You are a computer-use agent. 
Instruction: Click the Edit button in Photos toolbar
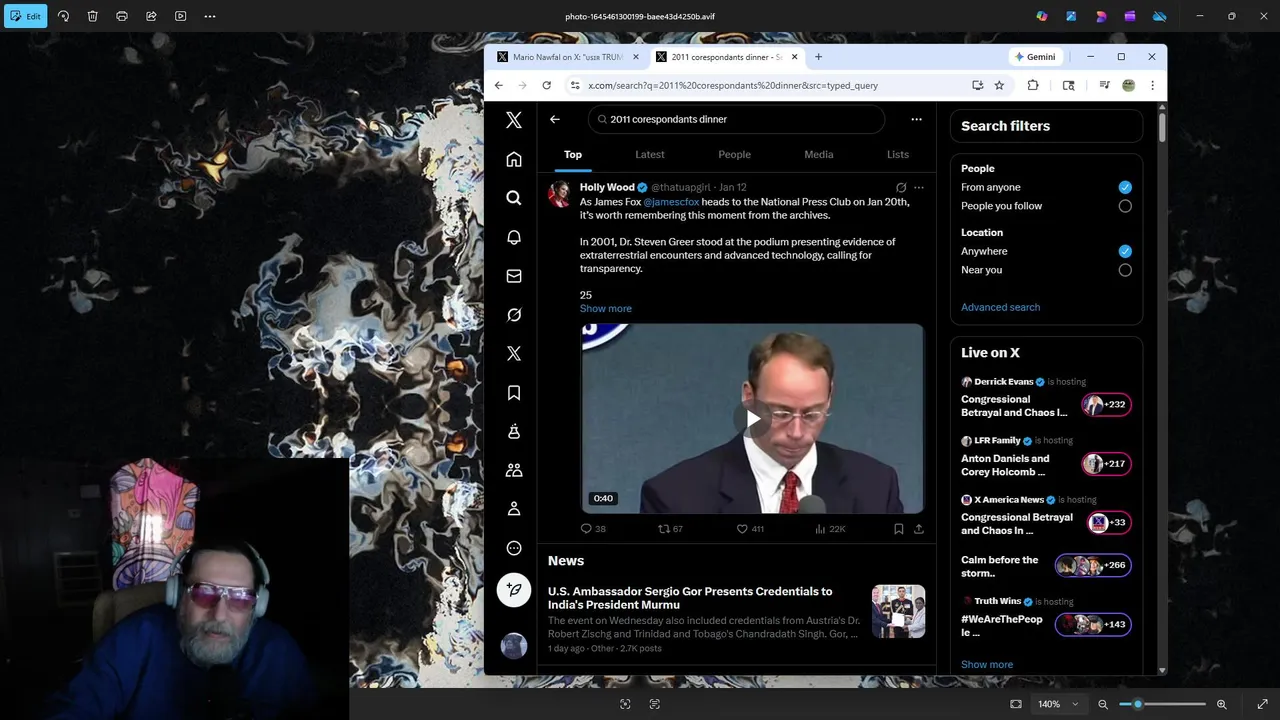click(25, 16)
